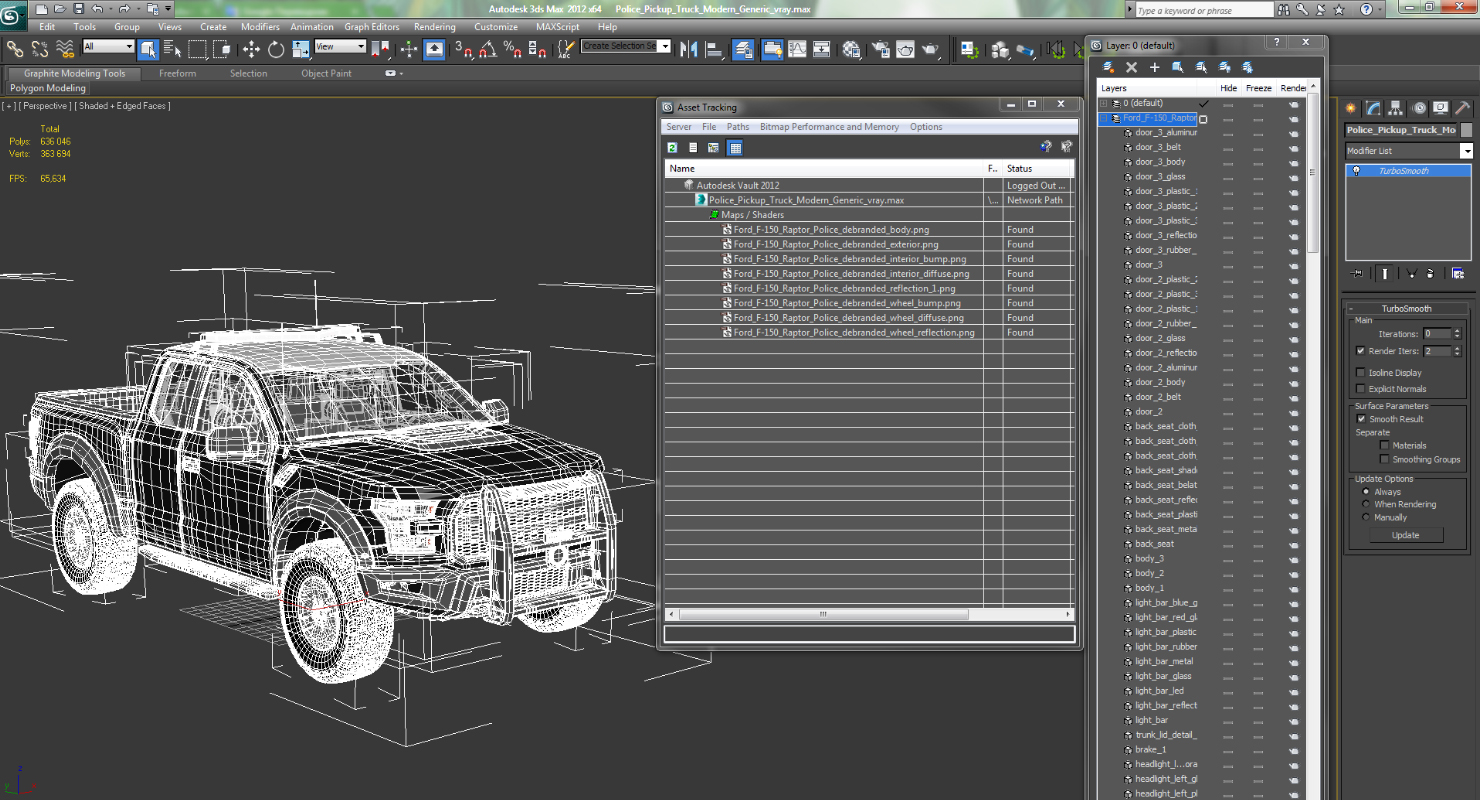This screenshot has height=800, width=1480.
Task: Switch Asset Tracking to table view
Action: (x=735, y=147)
